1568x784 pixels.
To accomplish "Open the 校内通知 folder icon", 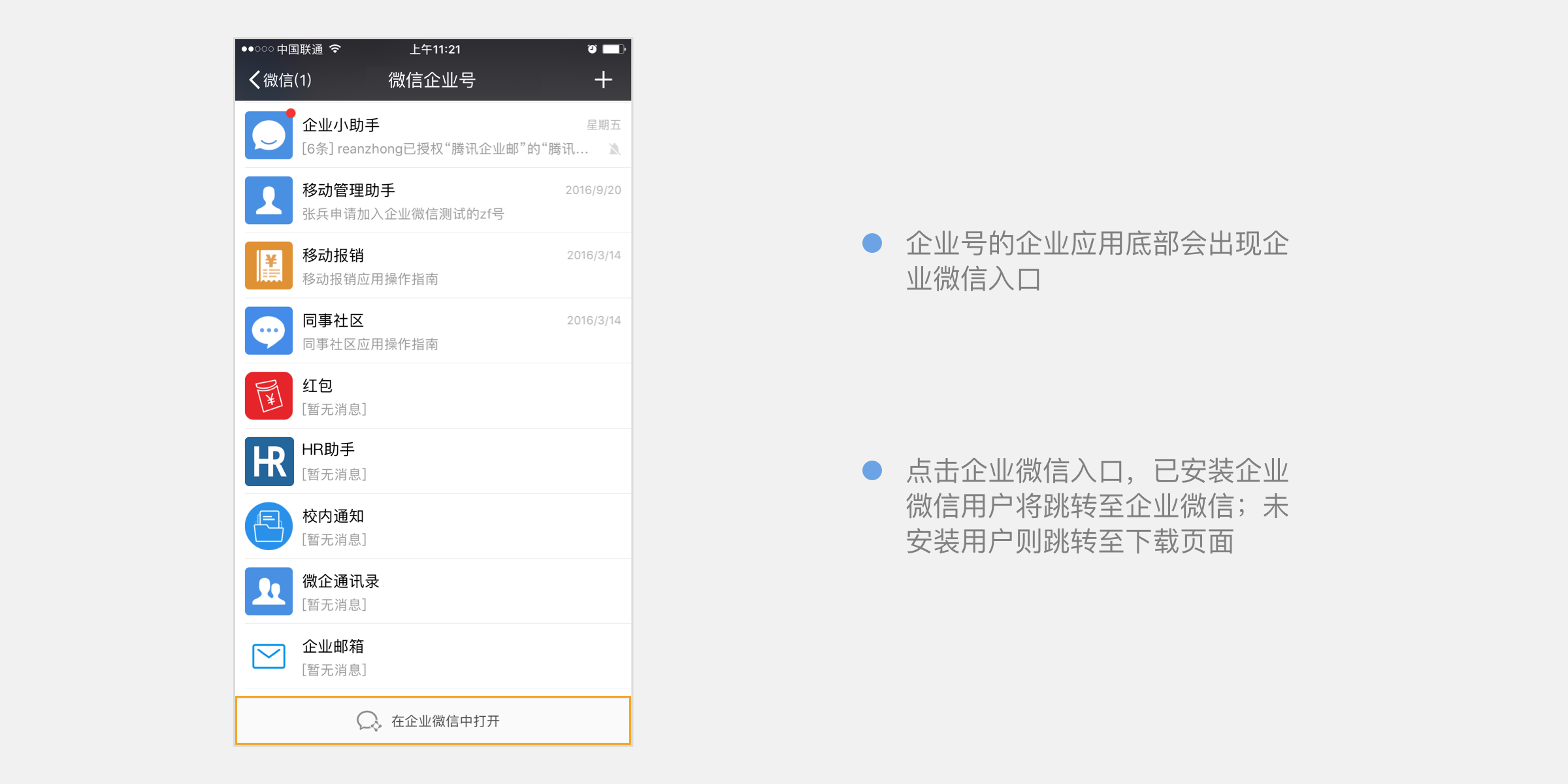I will [268, 526].
